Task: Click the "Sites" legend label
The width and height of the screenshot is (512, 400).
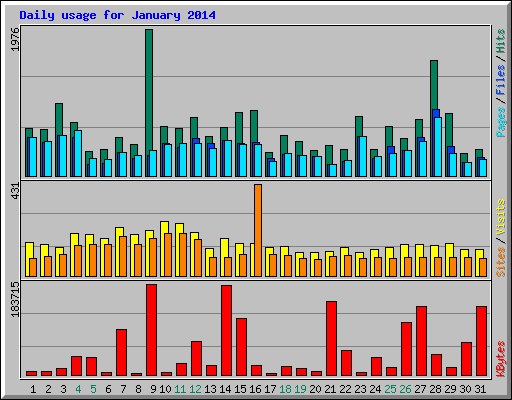Action: pos(501,262)
